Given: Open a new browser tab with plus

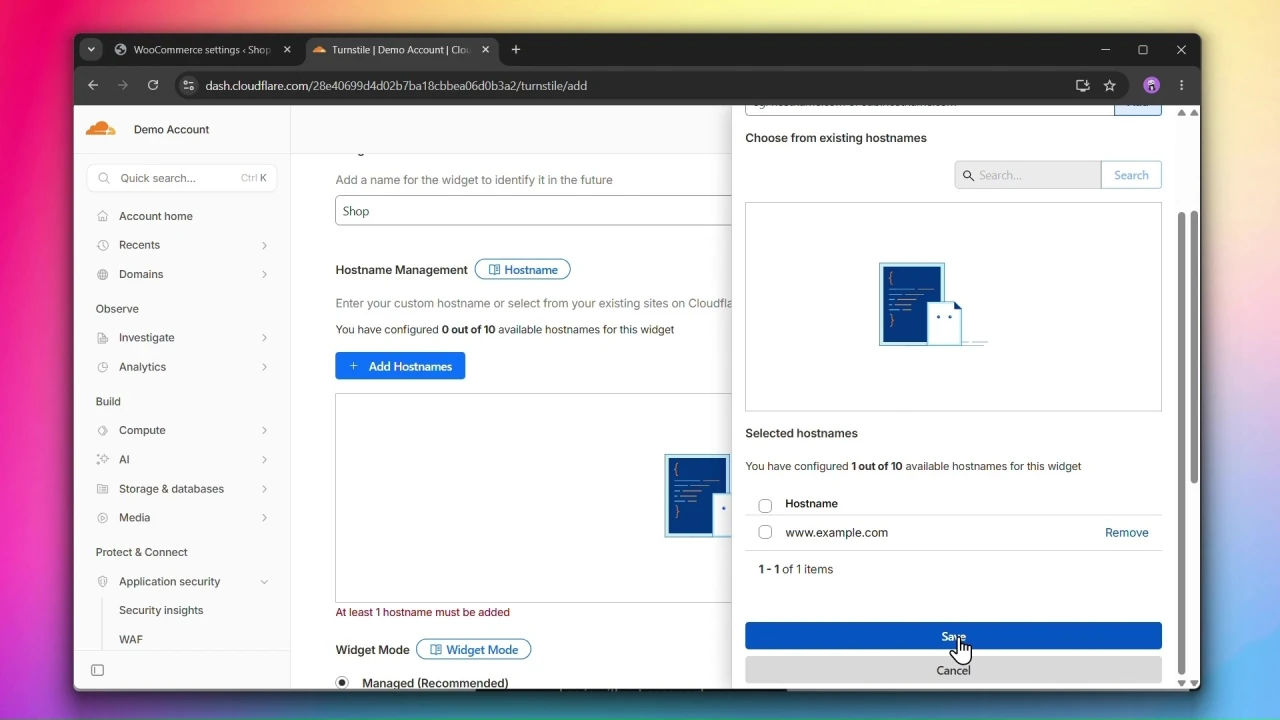Looking at the screenshot, I should [x=516, y=50].
